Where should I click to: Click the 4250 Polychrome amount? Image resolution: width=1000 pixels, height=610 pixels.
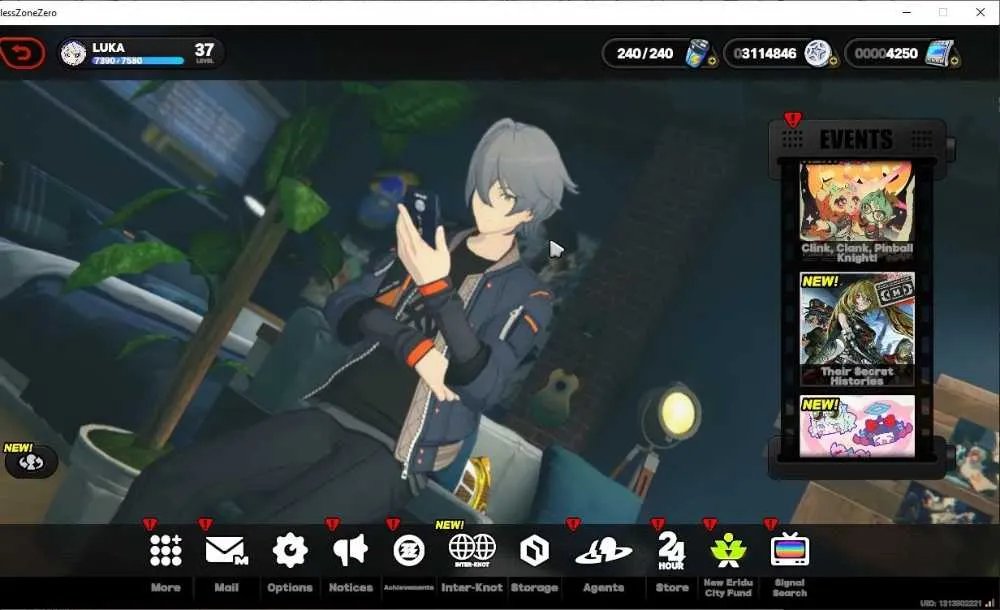(886, 54)
